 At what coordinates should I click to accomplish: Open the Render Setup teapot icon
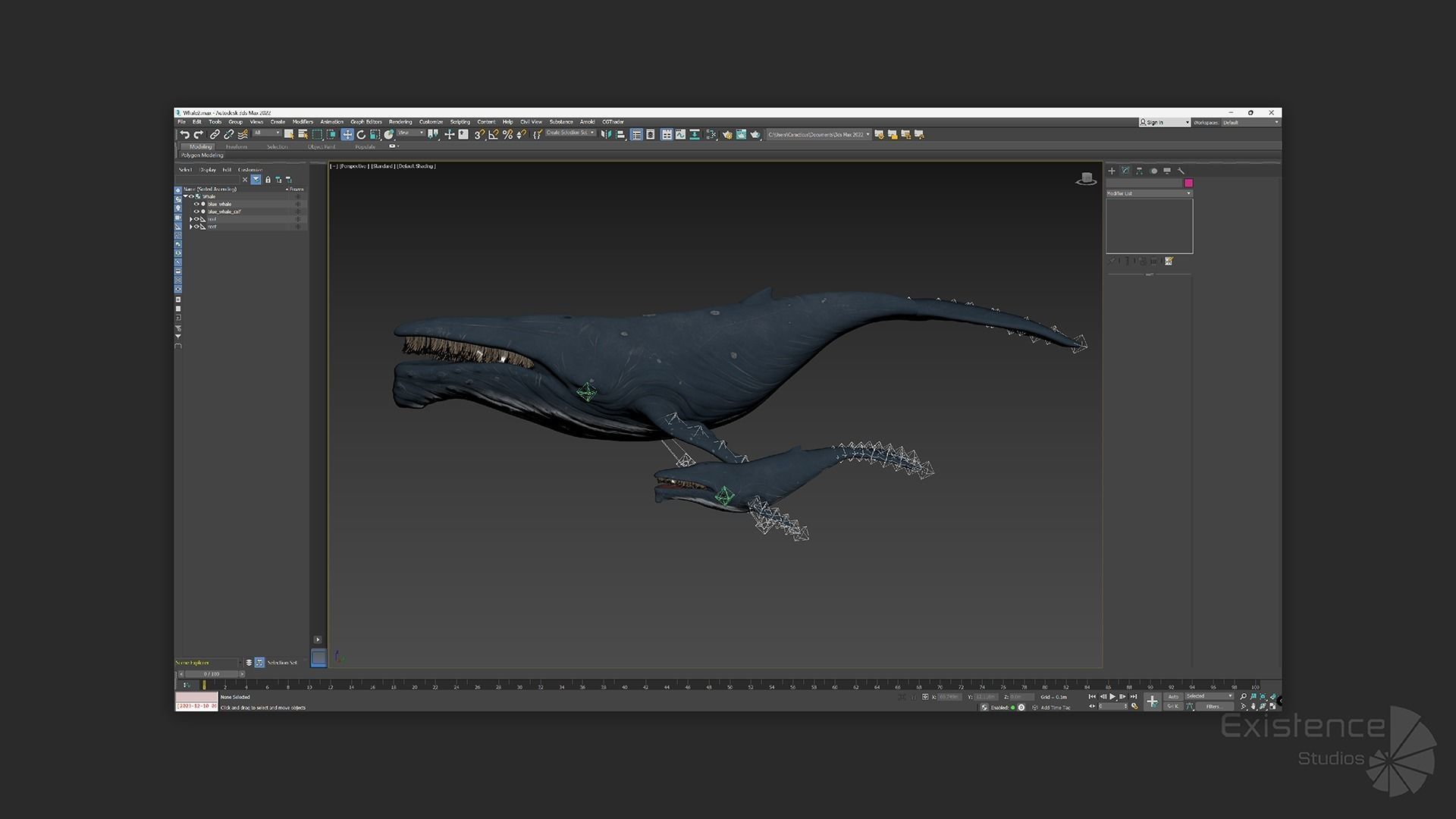pyautogui.click(x=727, y=134)
